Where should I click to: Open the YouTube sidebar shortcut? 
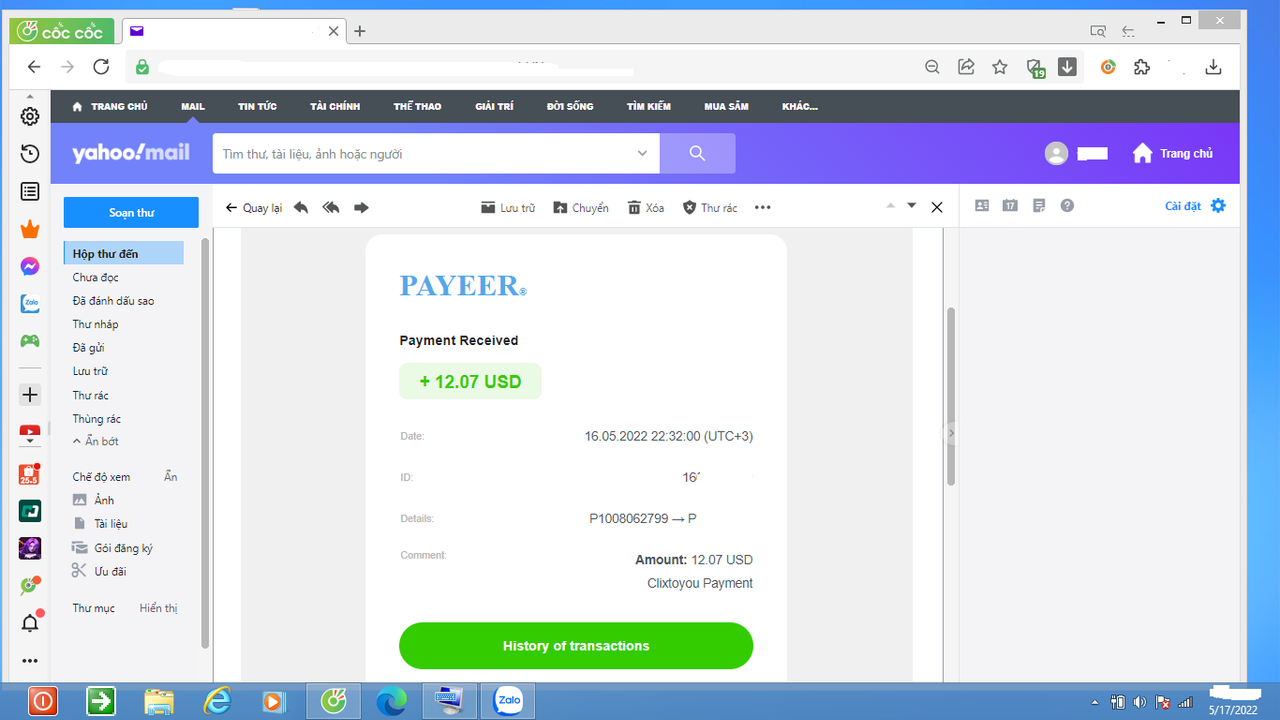[x=30, y=434]
